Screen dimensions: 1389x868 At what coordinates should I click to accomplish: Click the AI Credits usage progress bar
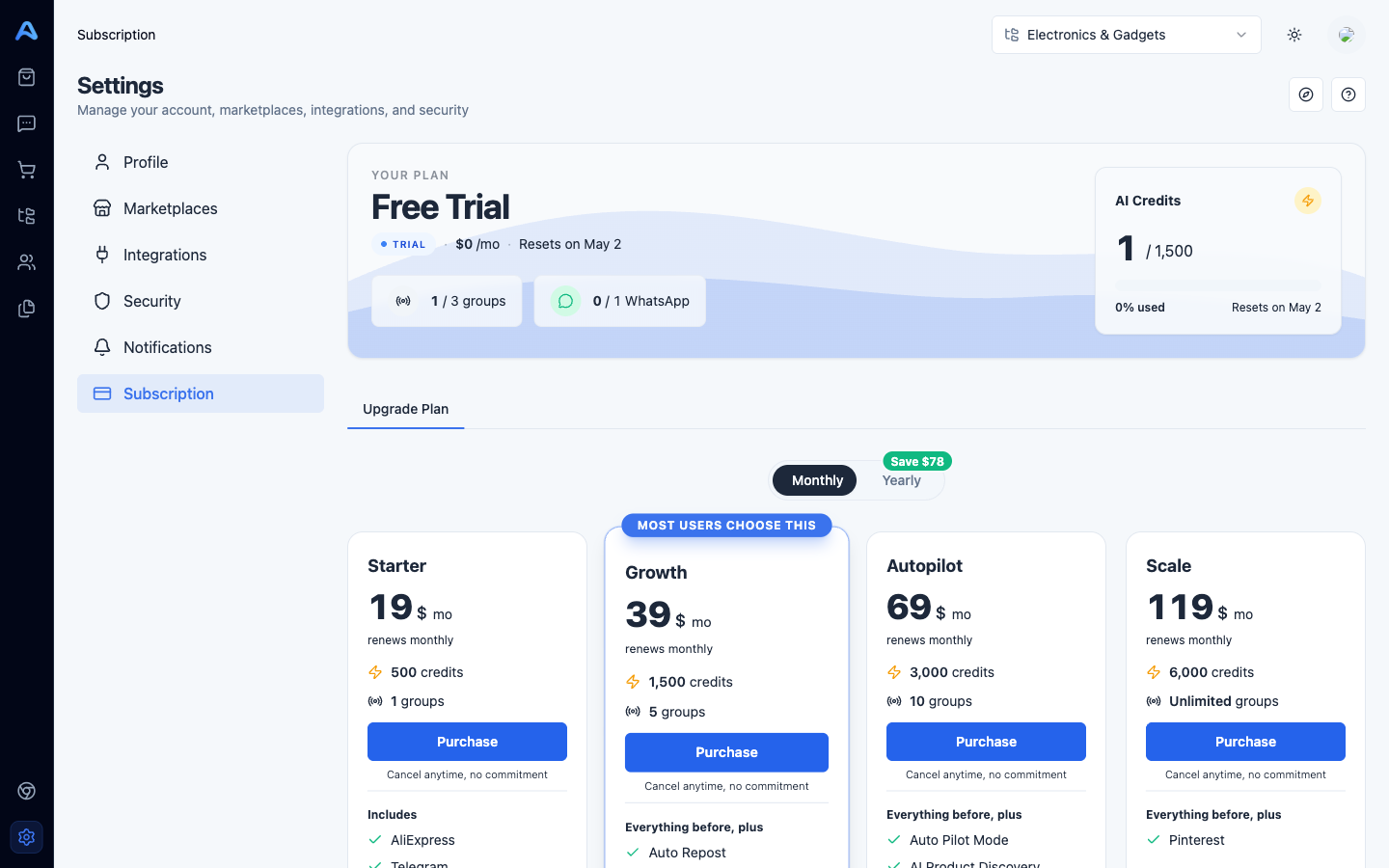1217,283
